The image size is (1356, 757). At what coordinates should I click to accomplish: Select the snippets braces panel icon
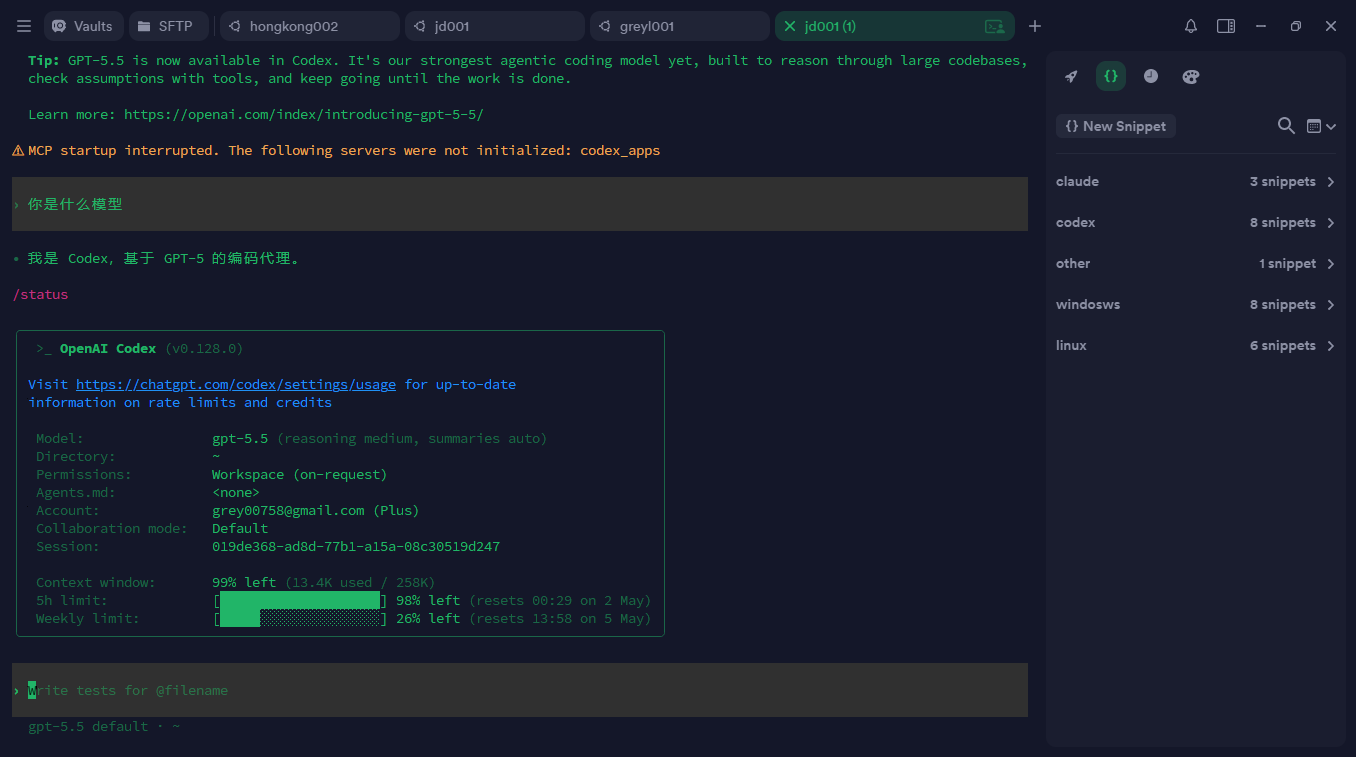(1111, 76)
